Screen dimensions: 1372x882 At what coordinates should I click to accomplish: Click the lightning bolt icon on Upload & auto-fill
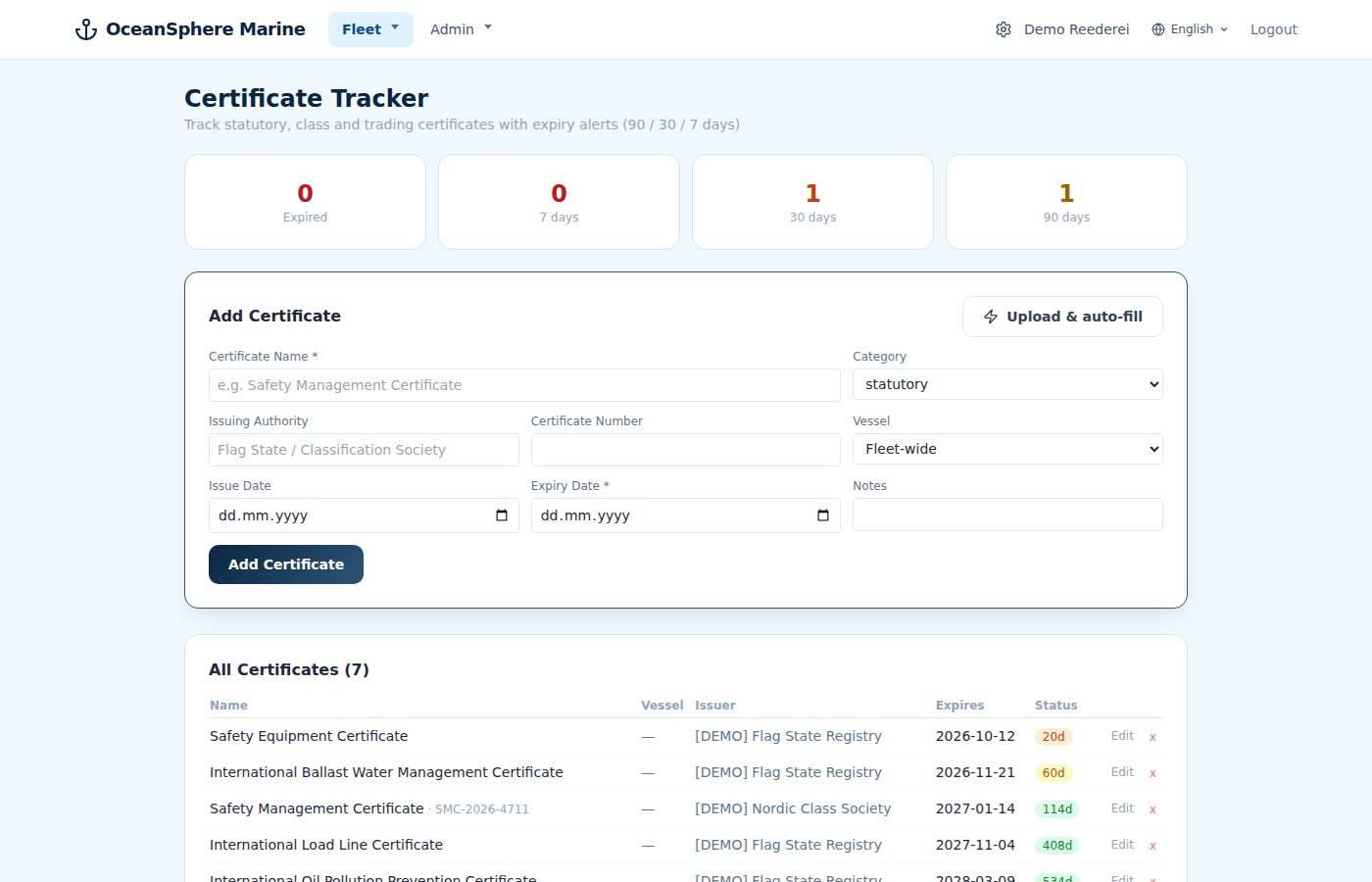pyautogui.click(x=991, y=317)
